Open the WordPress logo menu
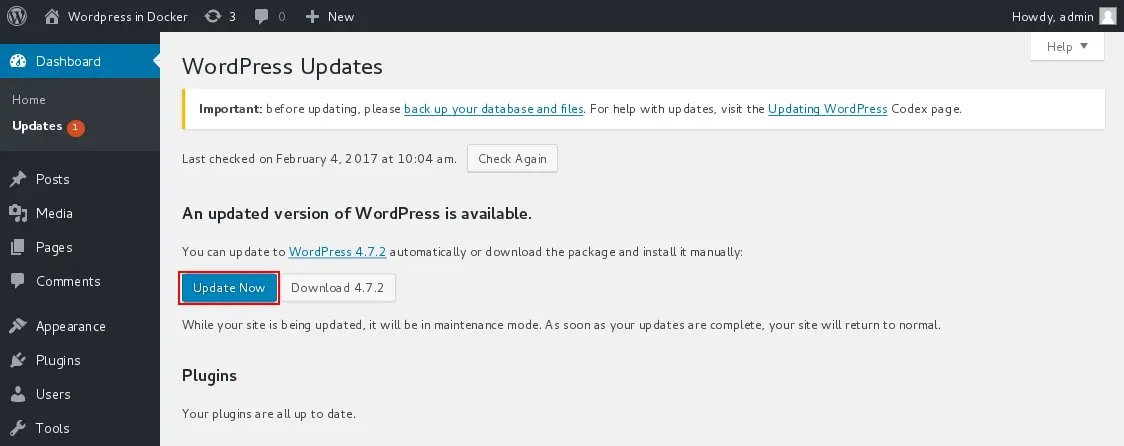Image resolution: width=1124 pixels, height=446 pixels. [16, 16]
